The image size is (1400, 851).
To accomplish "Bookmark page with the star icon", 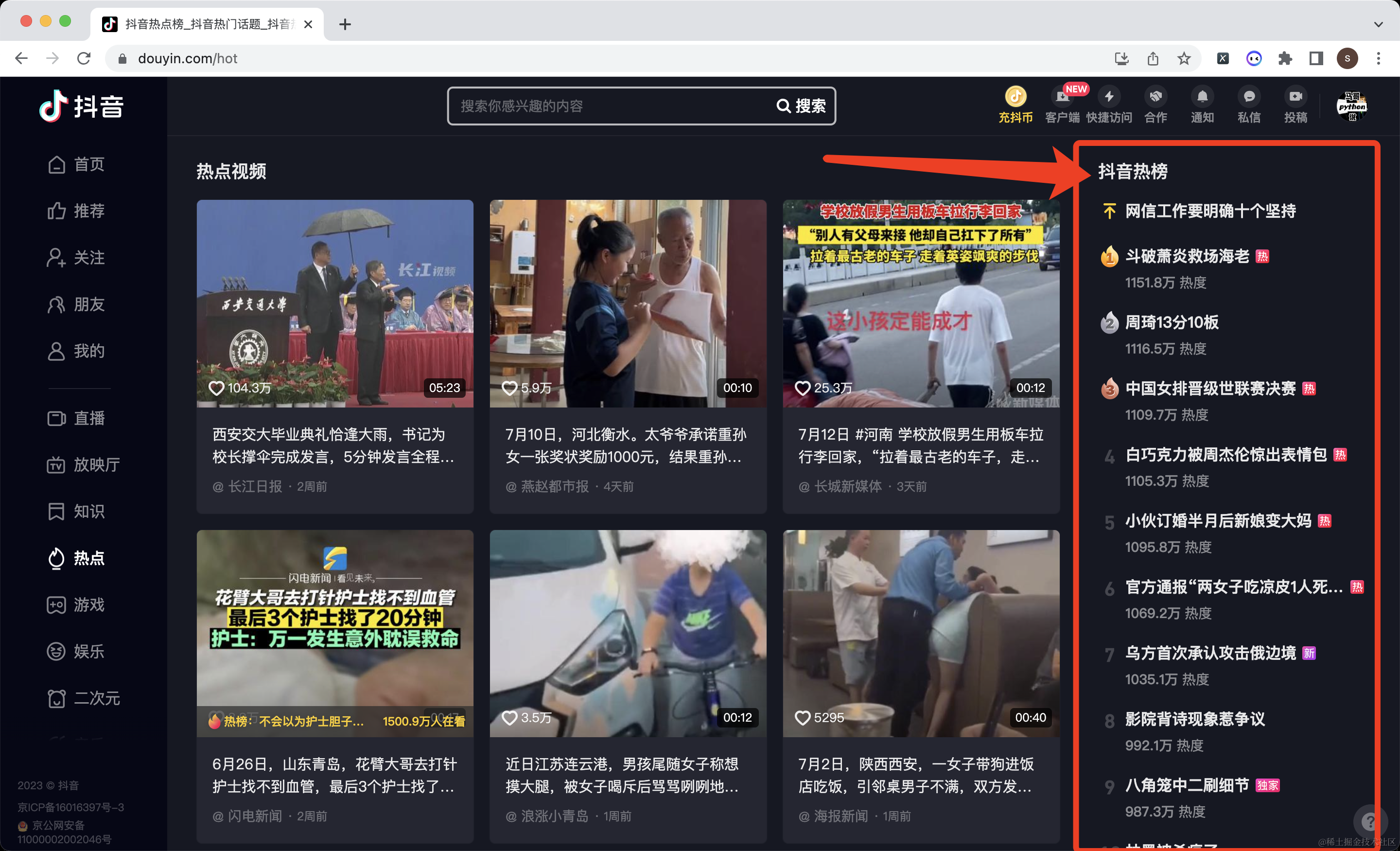I will coord(1184,58).
